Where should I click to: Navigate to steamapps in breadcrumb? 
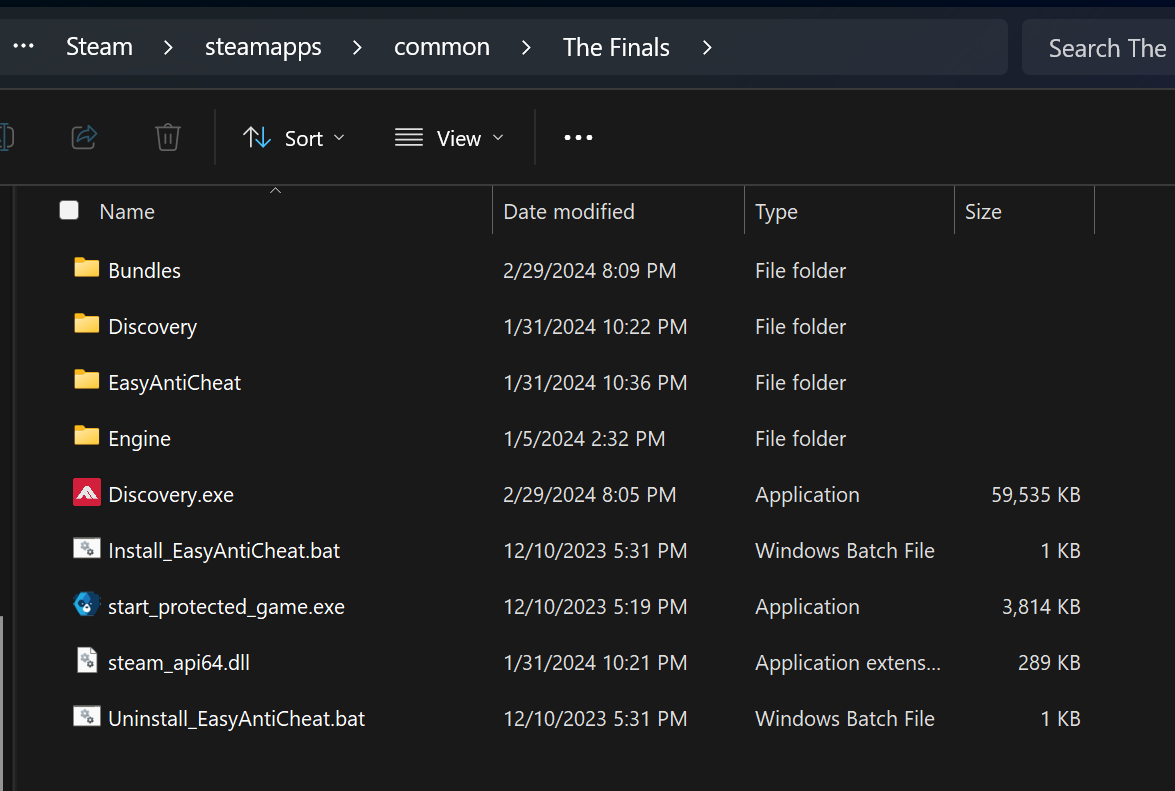[263, 47]
